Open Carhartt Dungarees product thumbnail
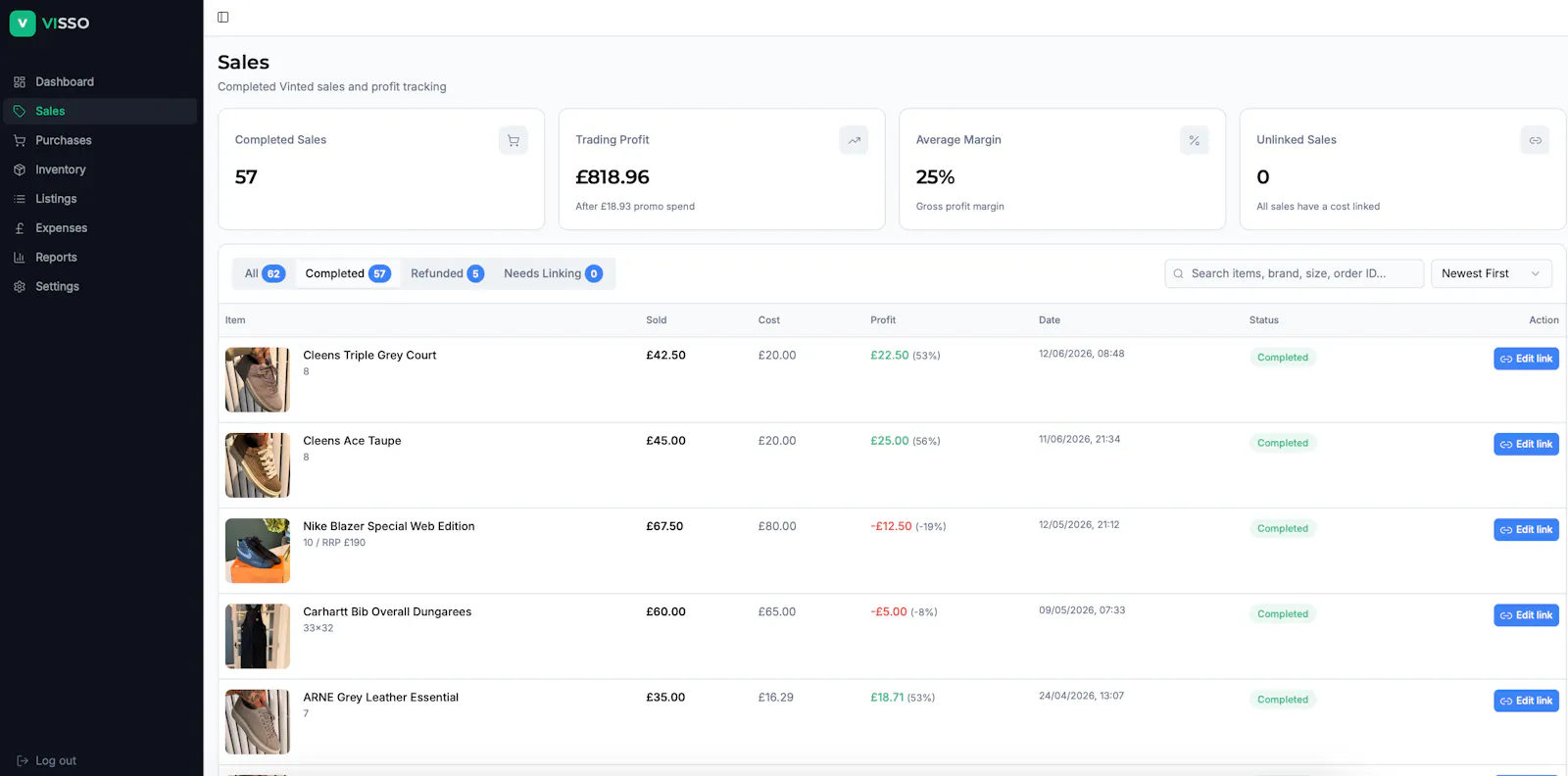 pyautogui.click(x=258, y=636)
